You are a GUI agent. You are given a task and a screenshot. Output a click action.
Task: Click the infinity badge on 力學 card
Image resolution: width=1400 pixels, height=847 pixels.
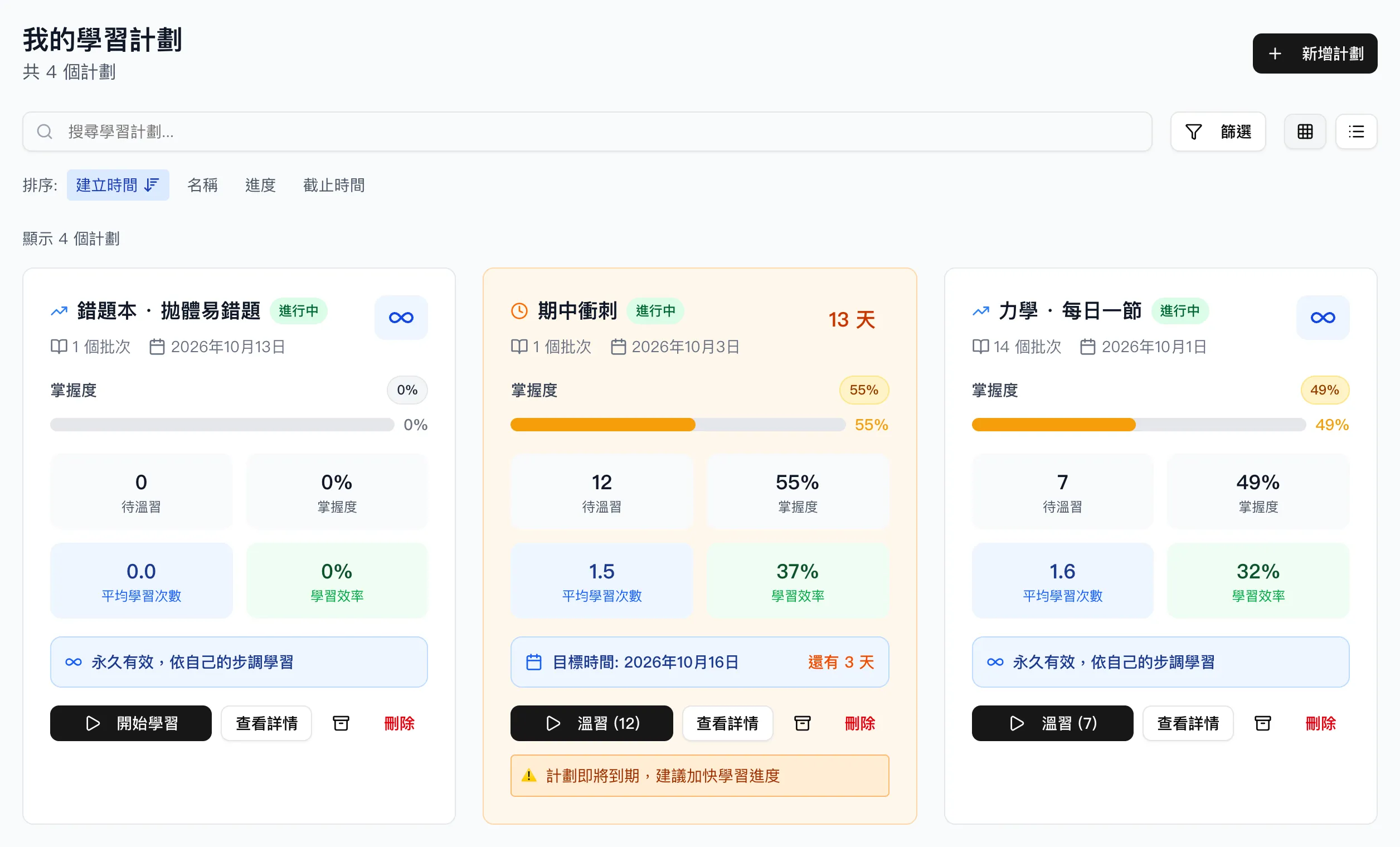click(x=1323, y=318)
